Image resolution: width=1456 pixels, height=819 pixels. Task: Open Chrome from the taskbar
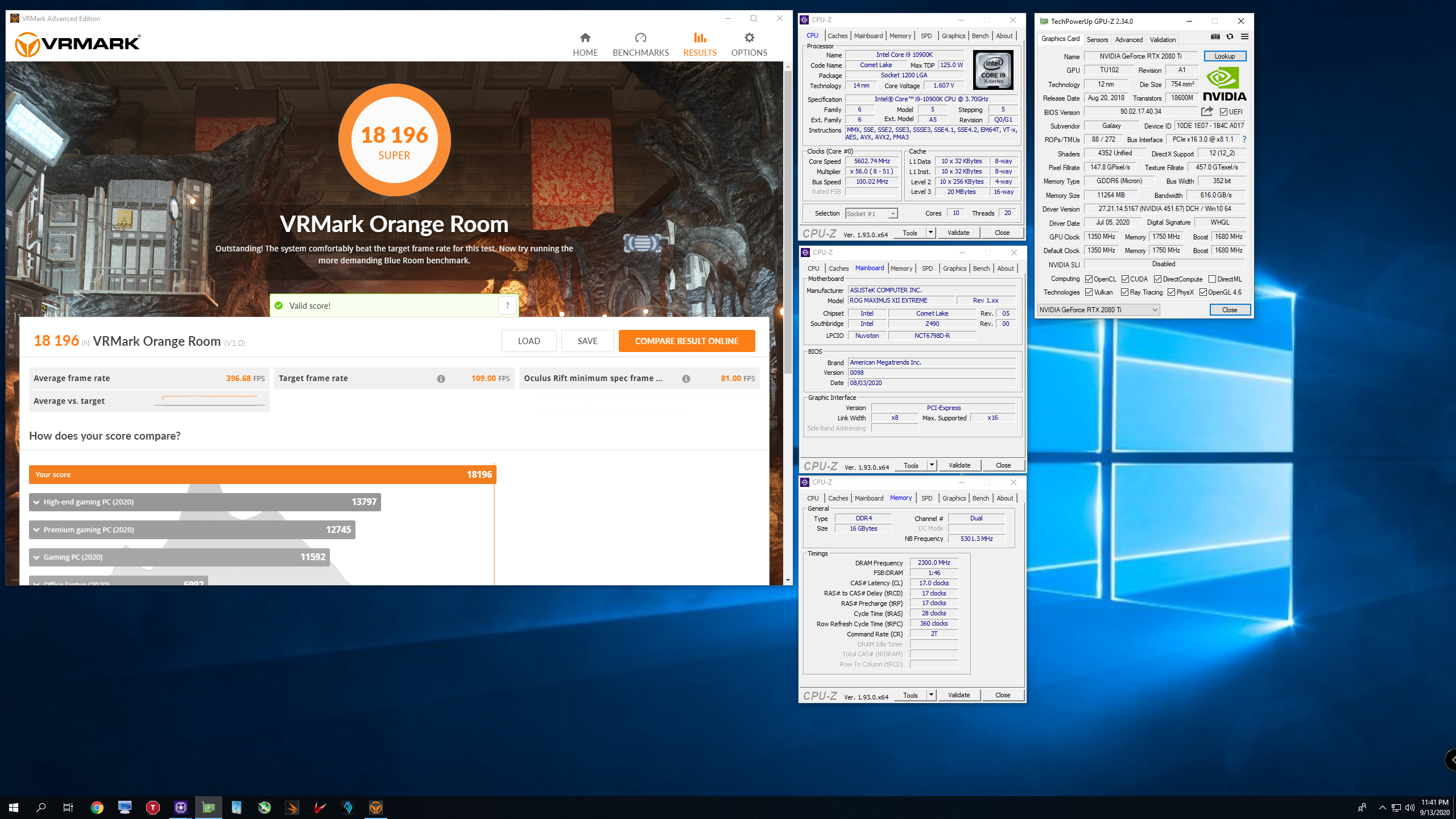click(x=97, y=807)
